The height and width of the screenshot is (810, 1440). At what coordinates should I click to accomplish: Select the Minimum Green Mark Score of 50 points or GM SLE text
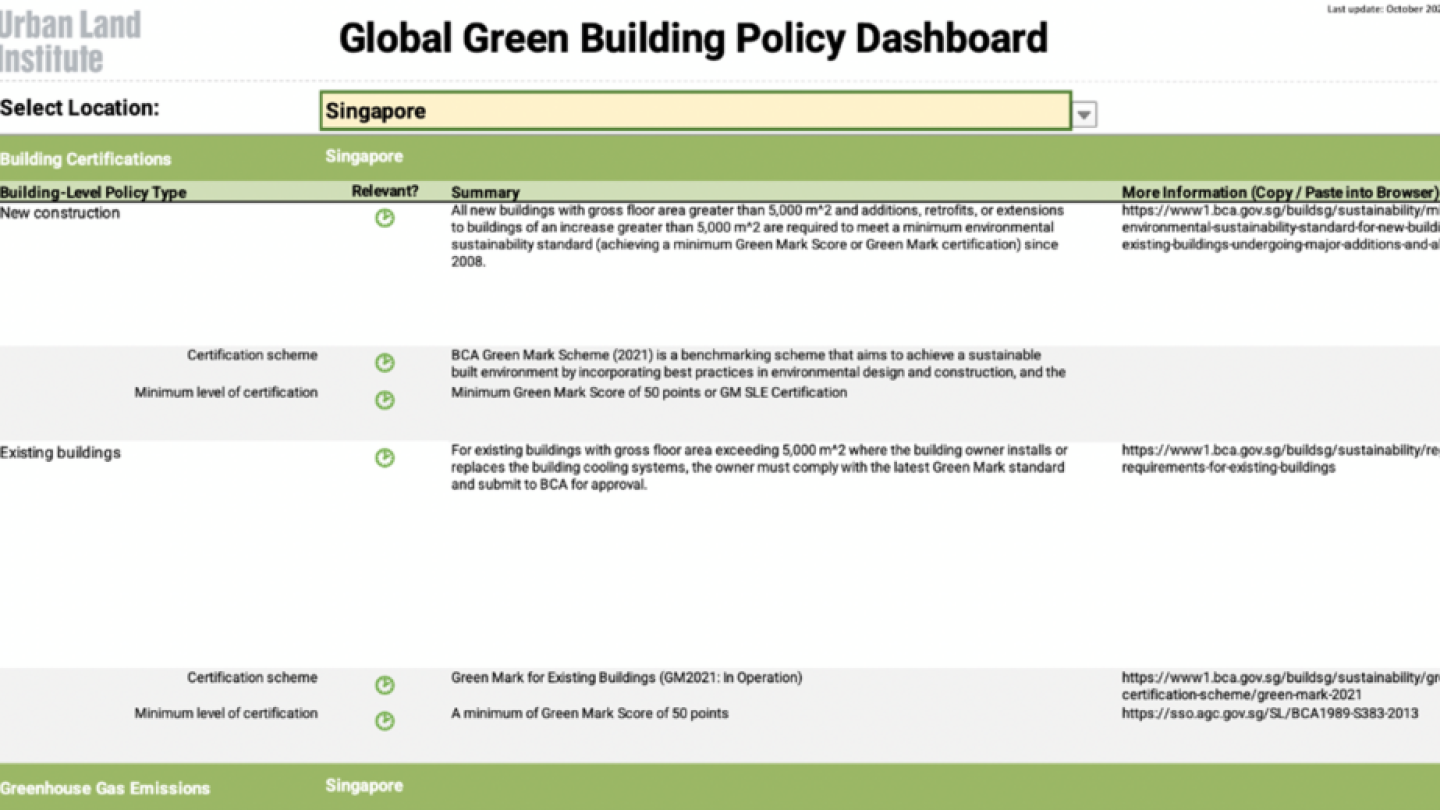tap(649, 393)
